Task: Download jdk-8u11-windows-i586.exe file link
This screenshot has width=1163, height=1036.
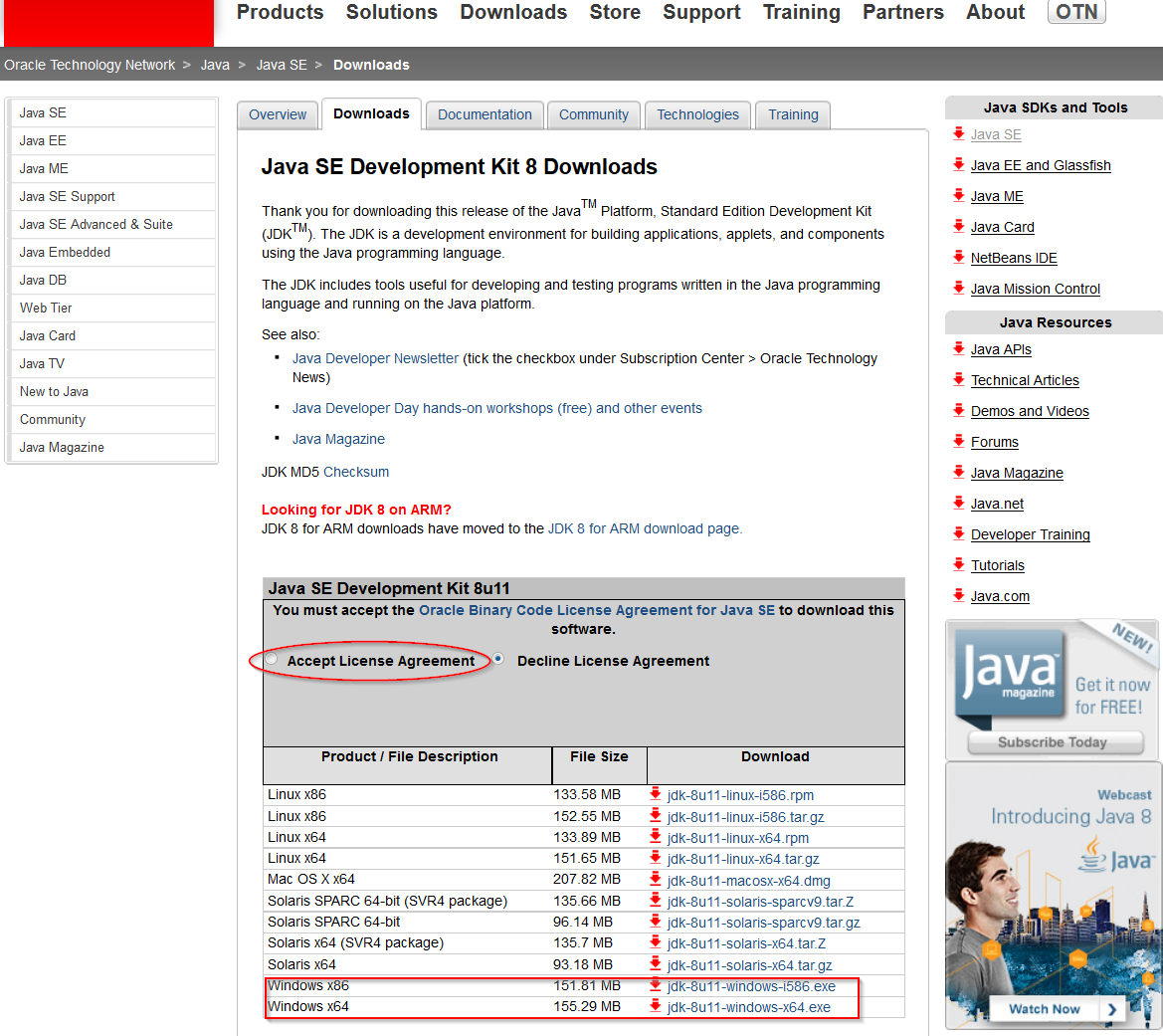Action: coord(751,986)
